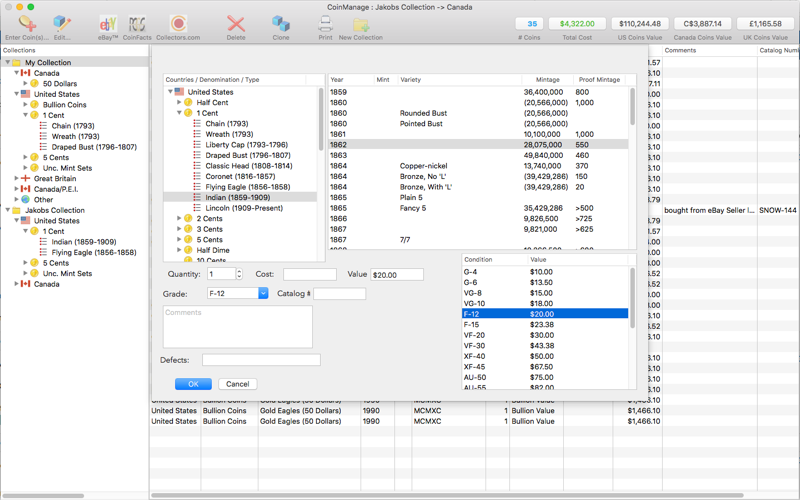The height and width of the screenshot is (500, 800).
Task: Click the New Collection toolbar icon
Action: (x=361, y=24)
